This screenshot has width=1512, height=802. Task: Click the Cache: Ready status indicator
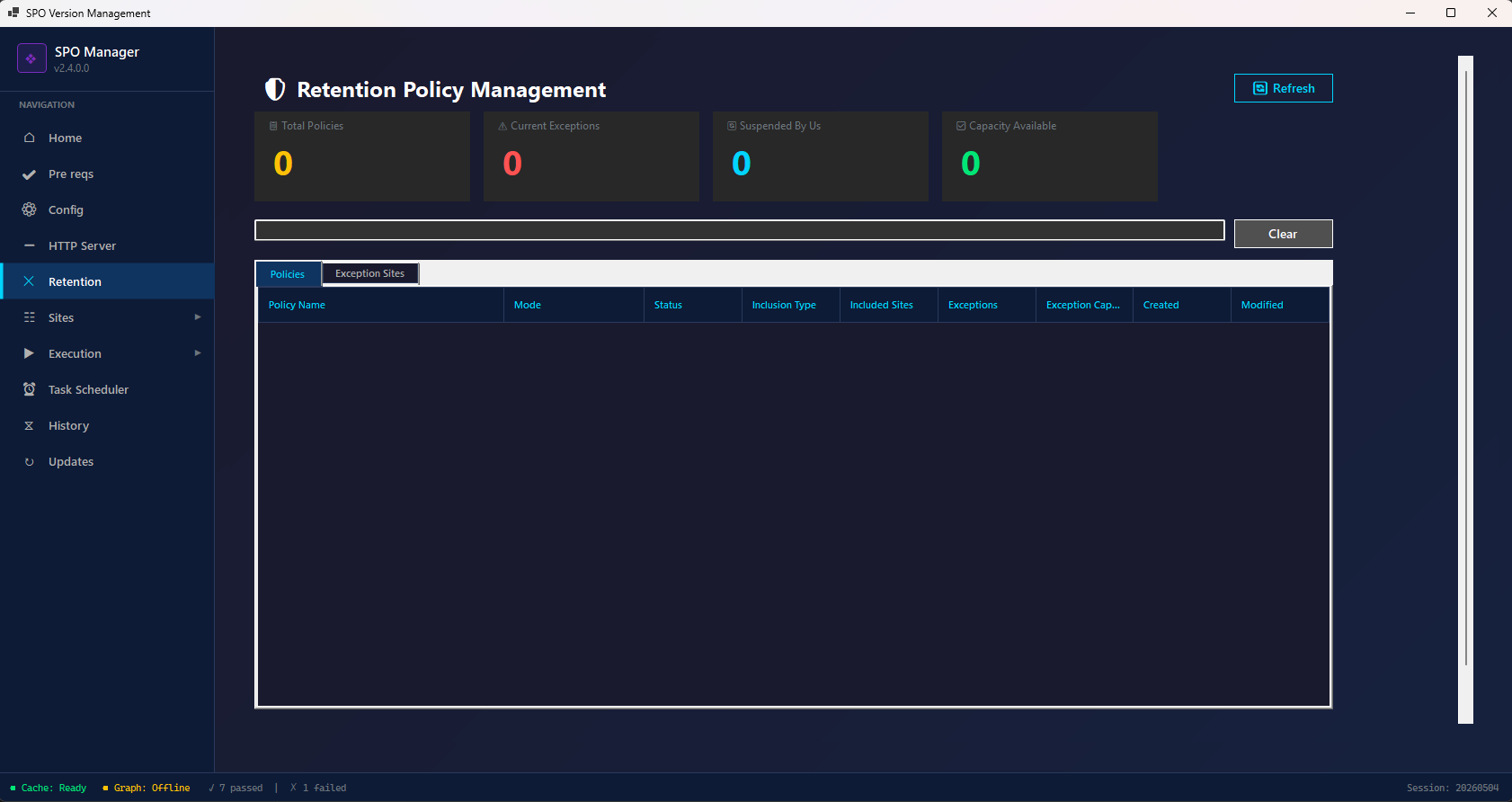click(x=49, y=788)
